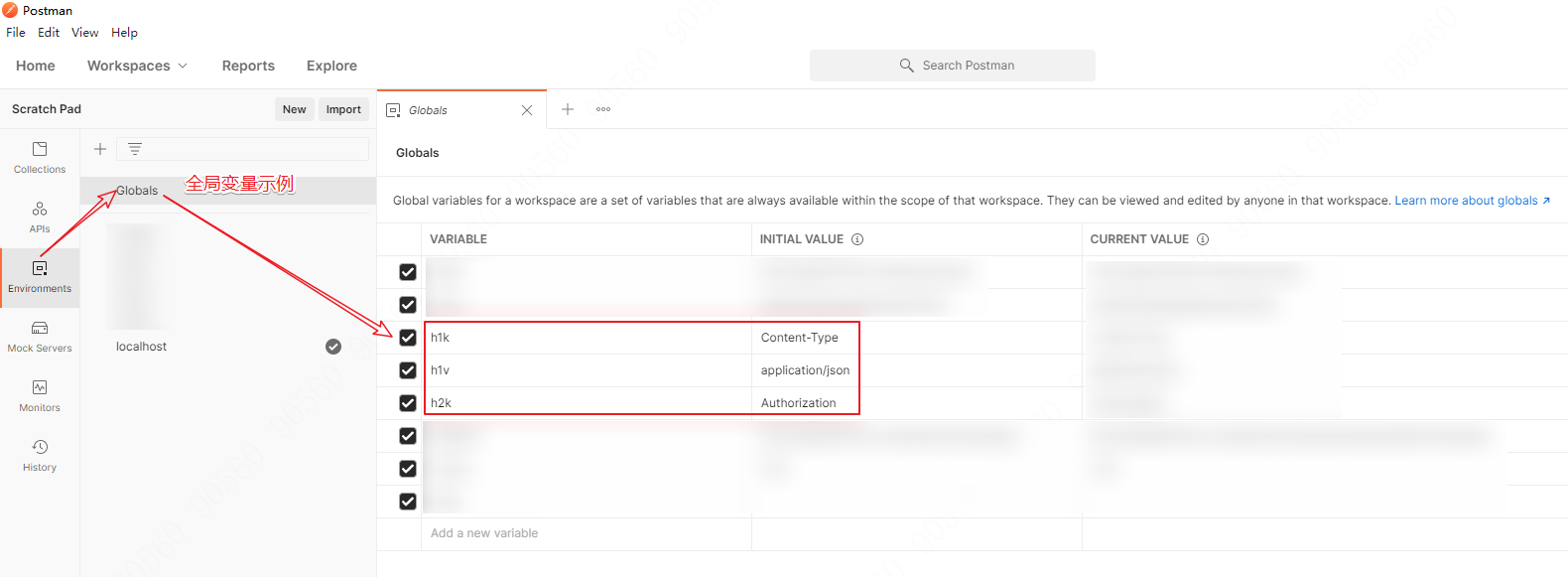Viewport: 1568px width, 577px height.
Task: Select the localhost environment
Action: pyautogui.click(x=141, y=347)
